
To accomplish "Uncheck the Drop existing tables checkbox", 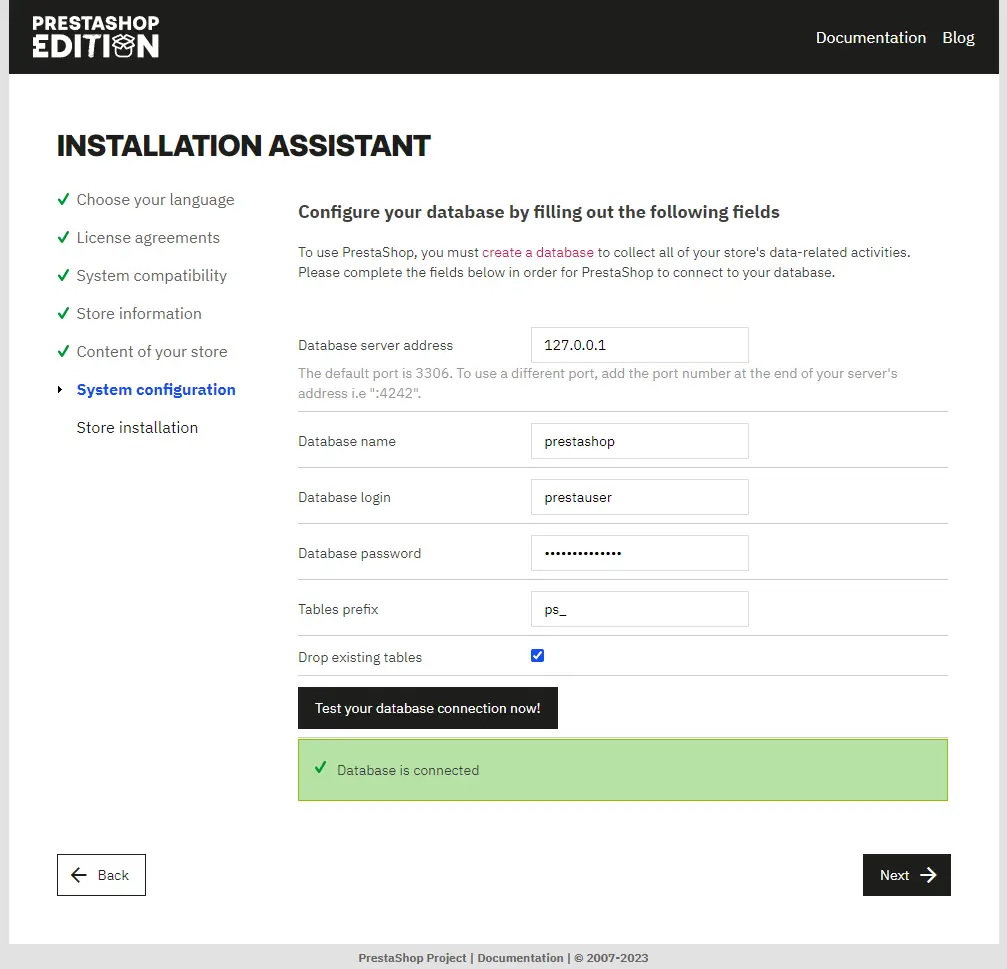I will [538, 656].
